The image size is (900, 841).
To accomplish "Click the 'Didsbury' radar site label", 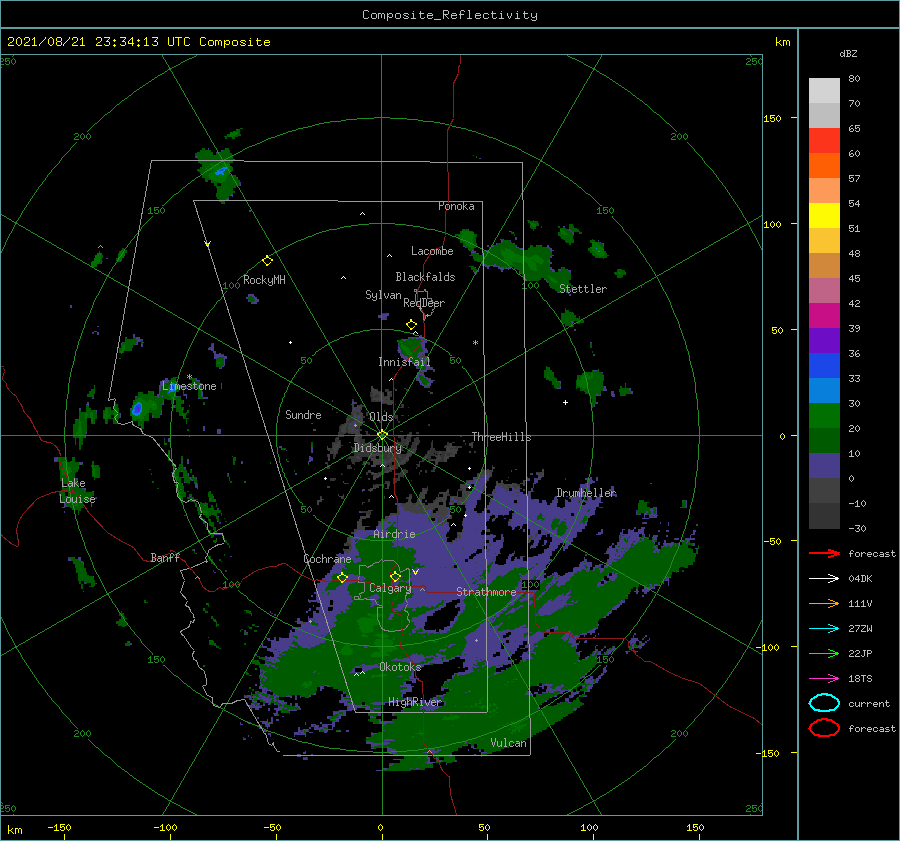I will click(377, 448).
